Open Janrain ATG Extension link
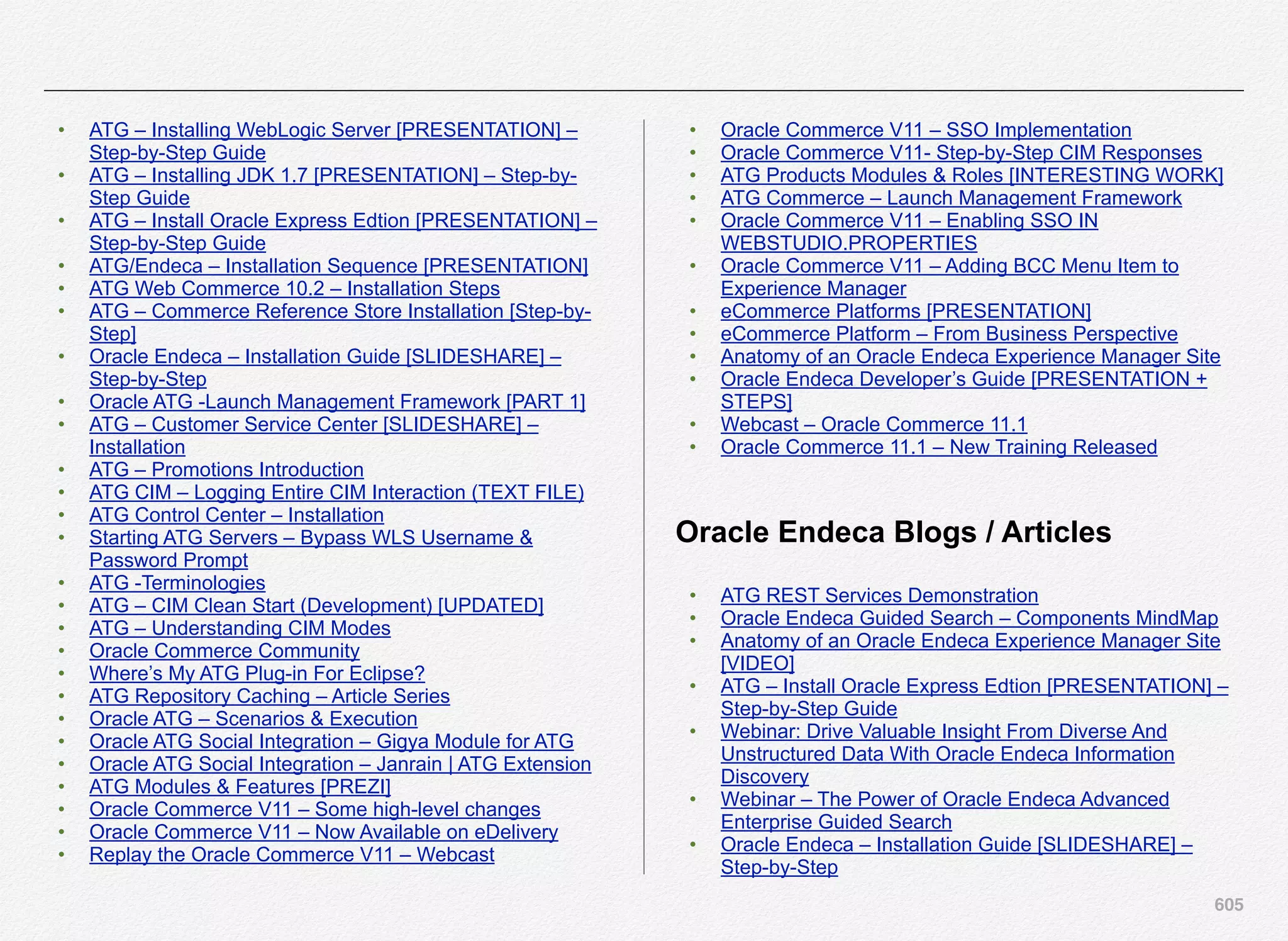1288x941 pixels. click(x=340, y=764)
